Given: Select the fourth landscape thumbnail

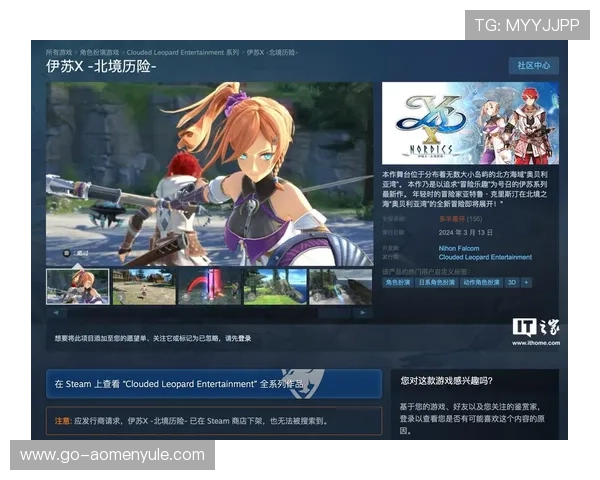Looking at the screenshot, I should [274, 286].
